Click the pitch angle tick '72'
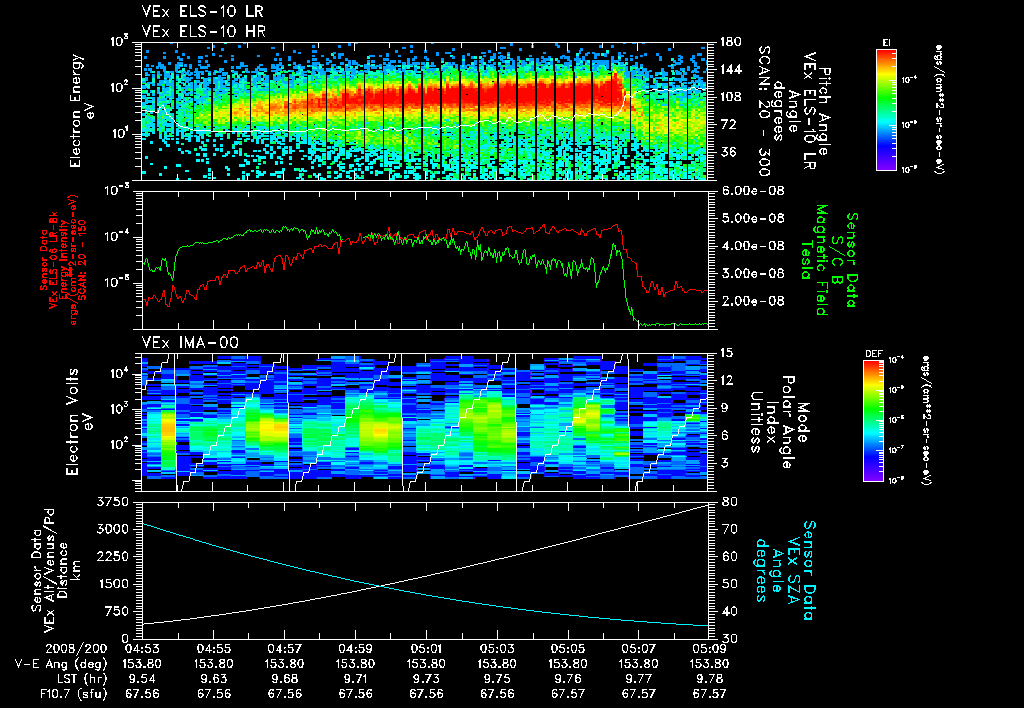This screenshot has width=1024, height=708. (x=728, y=124)
